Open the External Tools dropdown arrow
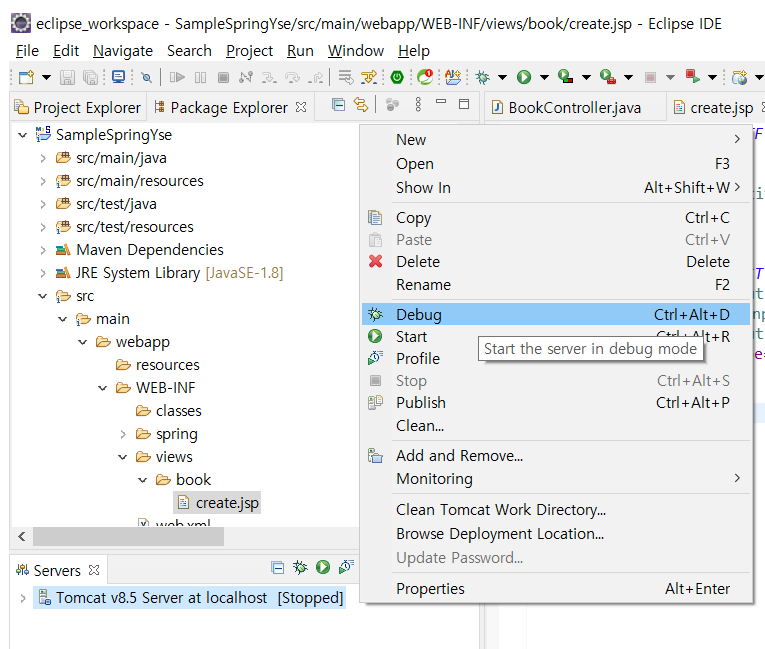The height and width of the screenshot is (649, 765). coord(629,77)
